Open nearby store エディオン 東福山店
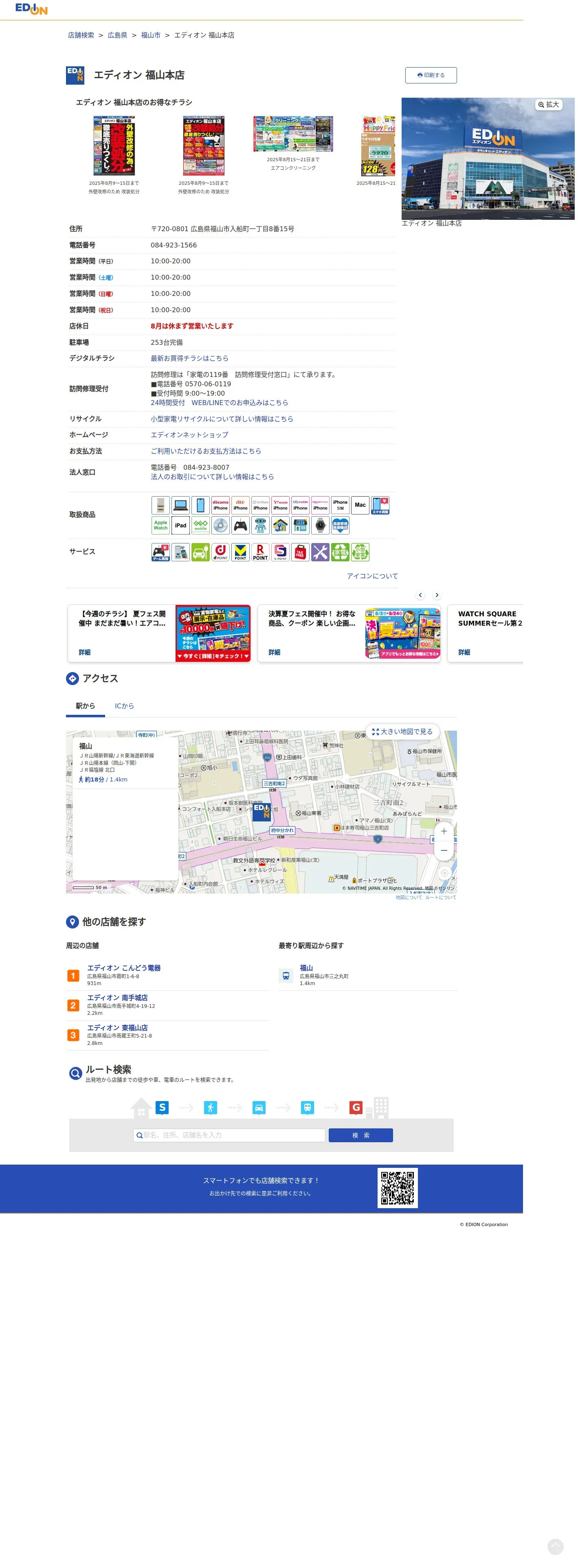 (117, 1027)
